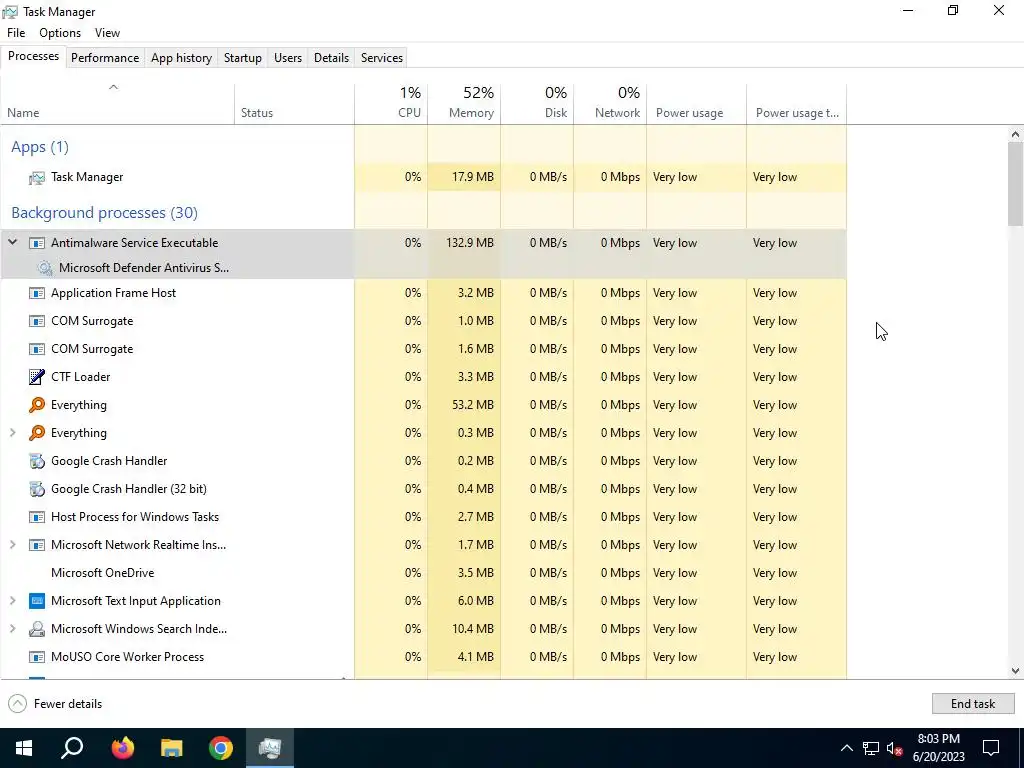Launch Google Chrome from the taskbar
Screen dimensions: 1024x768
coord(221,748)
